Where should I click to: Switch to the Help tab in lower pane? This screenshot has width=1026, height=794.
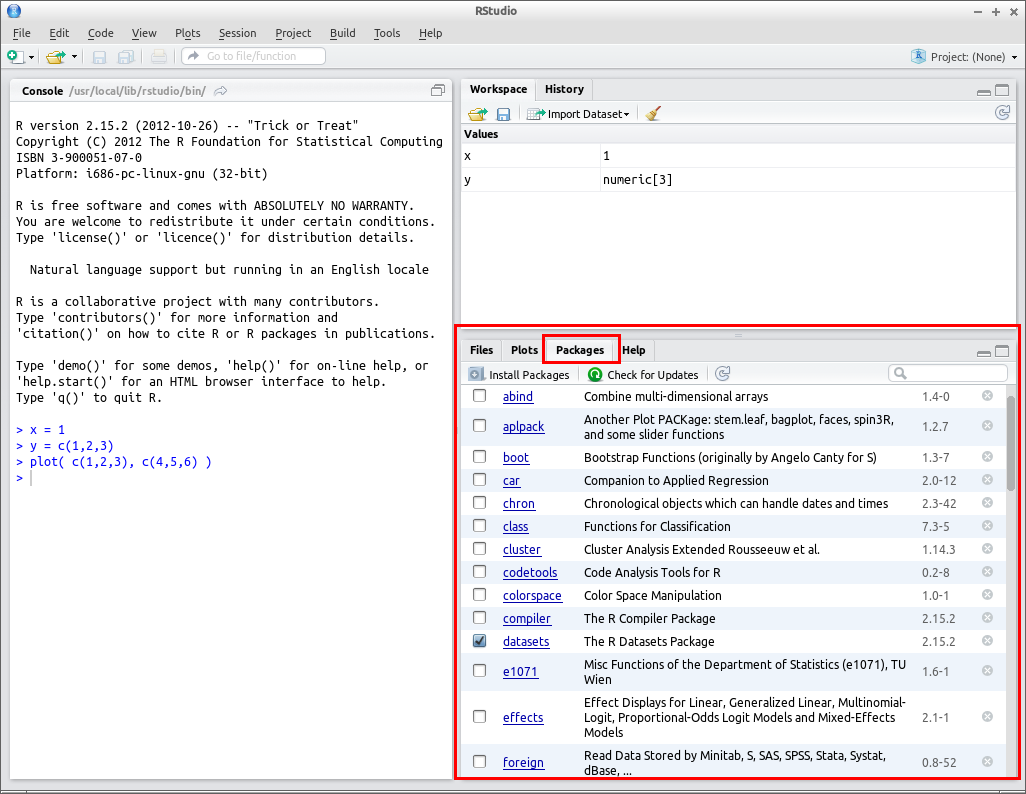(633, 350)
